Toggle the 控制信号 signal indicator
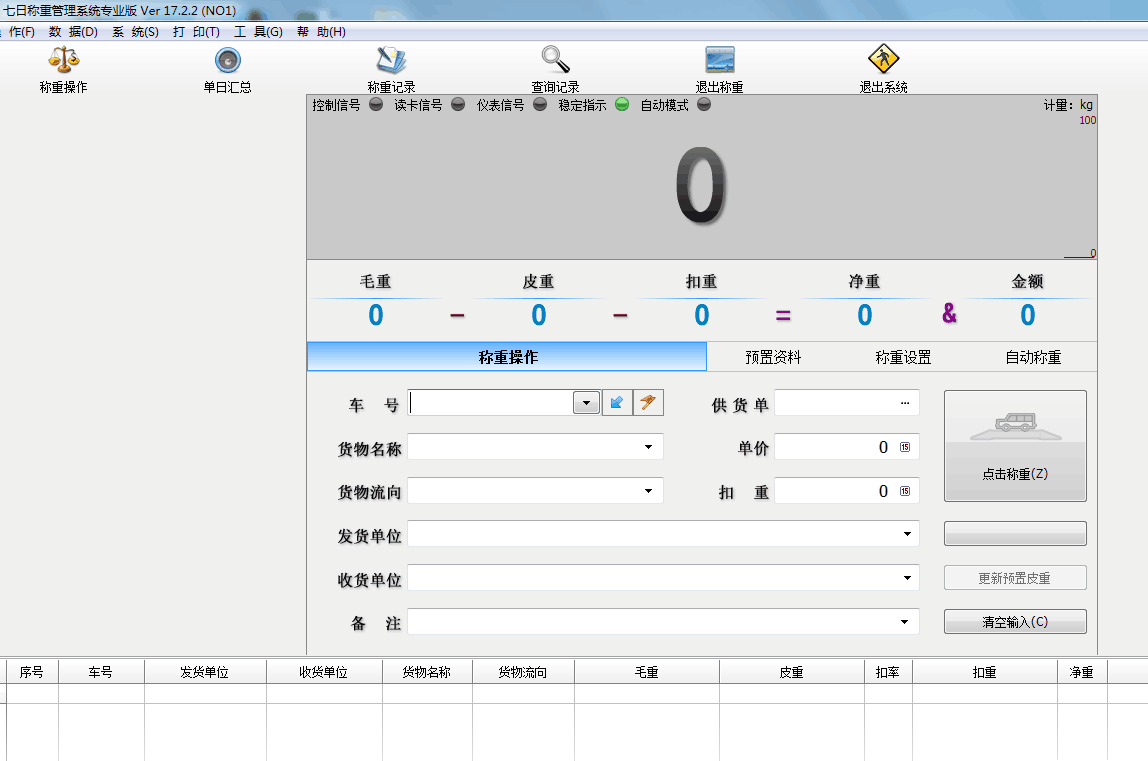The height and width of the screenshot is (761, 1148). (x=375, y=104)
